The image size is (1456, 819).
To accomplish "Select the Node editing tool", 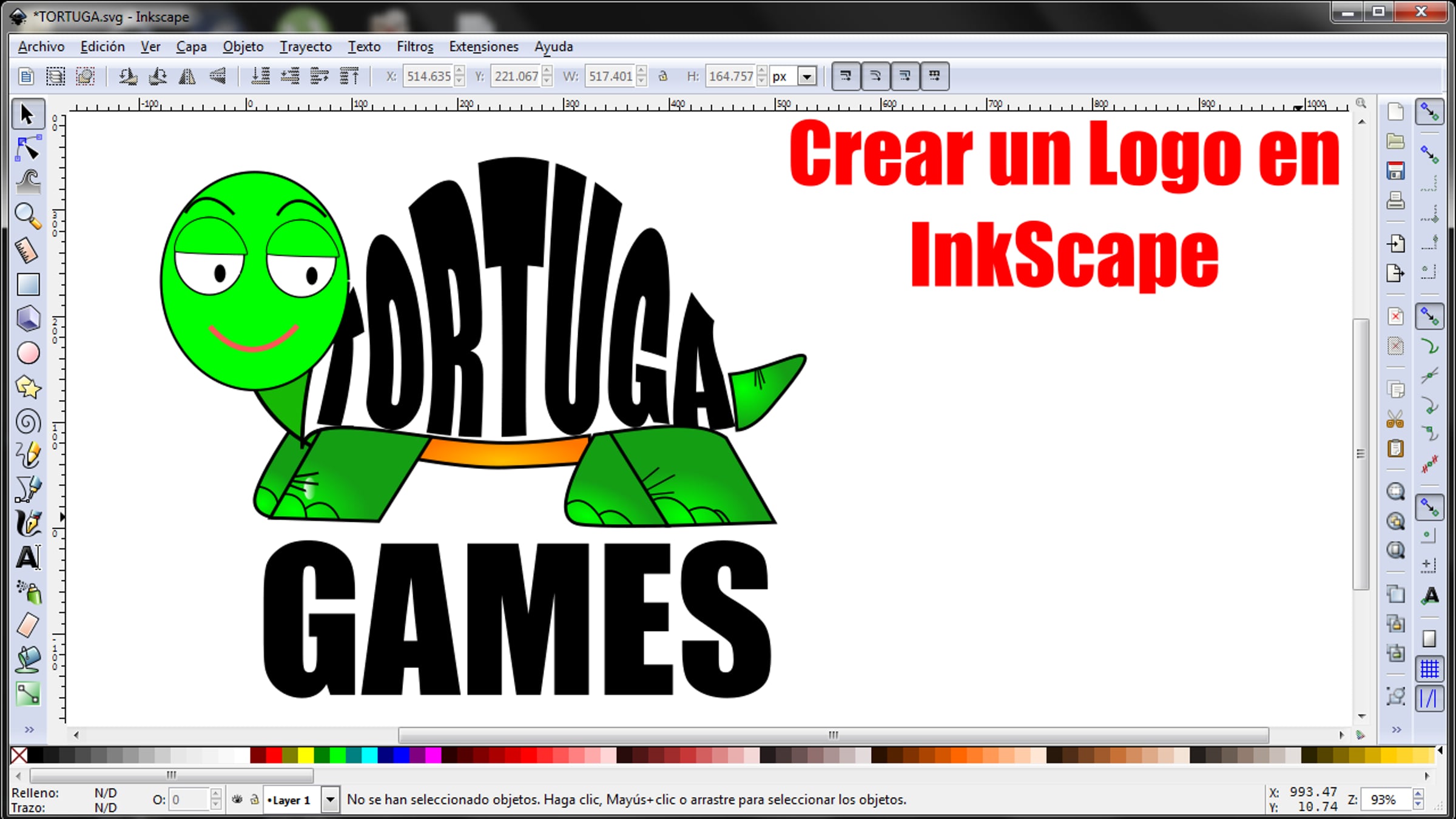I will click(x=28, y=148).
